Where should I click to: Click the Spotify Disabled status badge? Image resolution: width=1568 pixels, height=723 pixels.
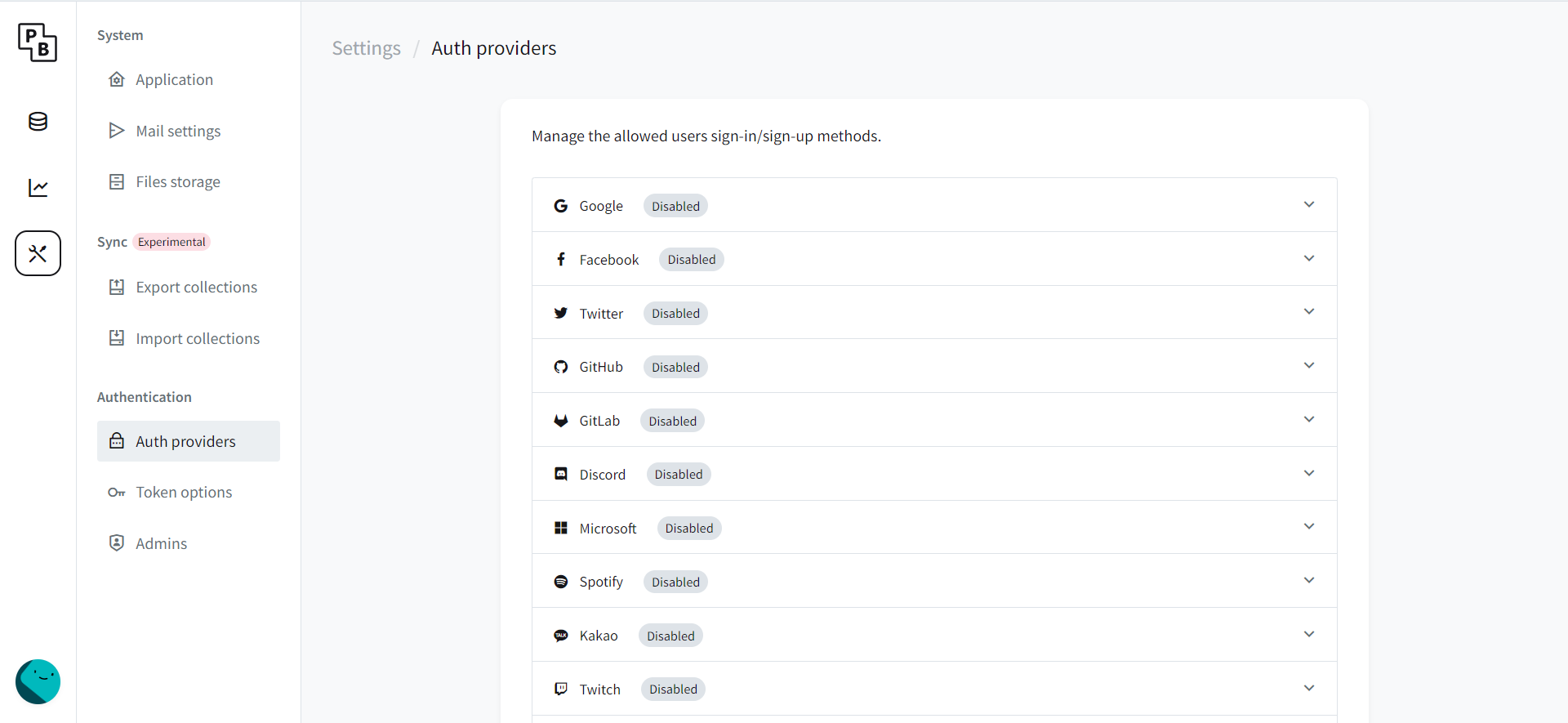pyautogui.click(x=675, y=582)
